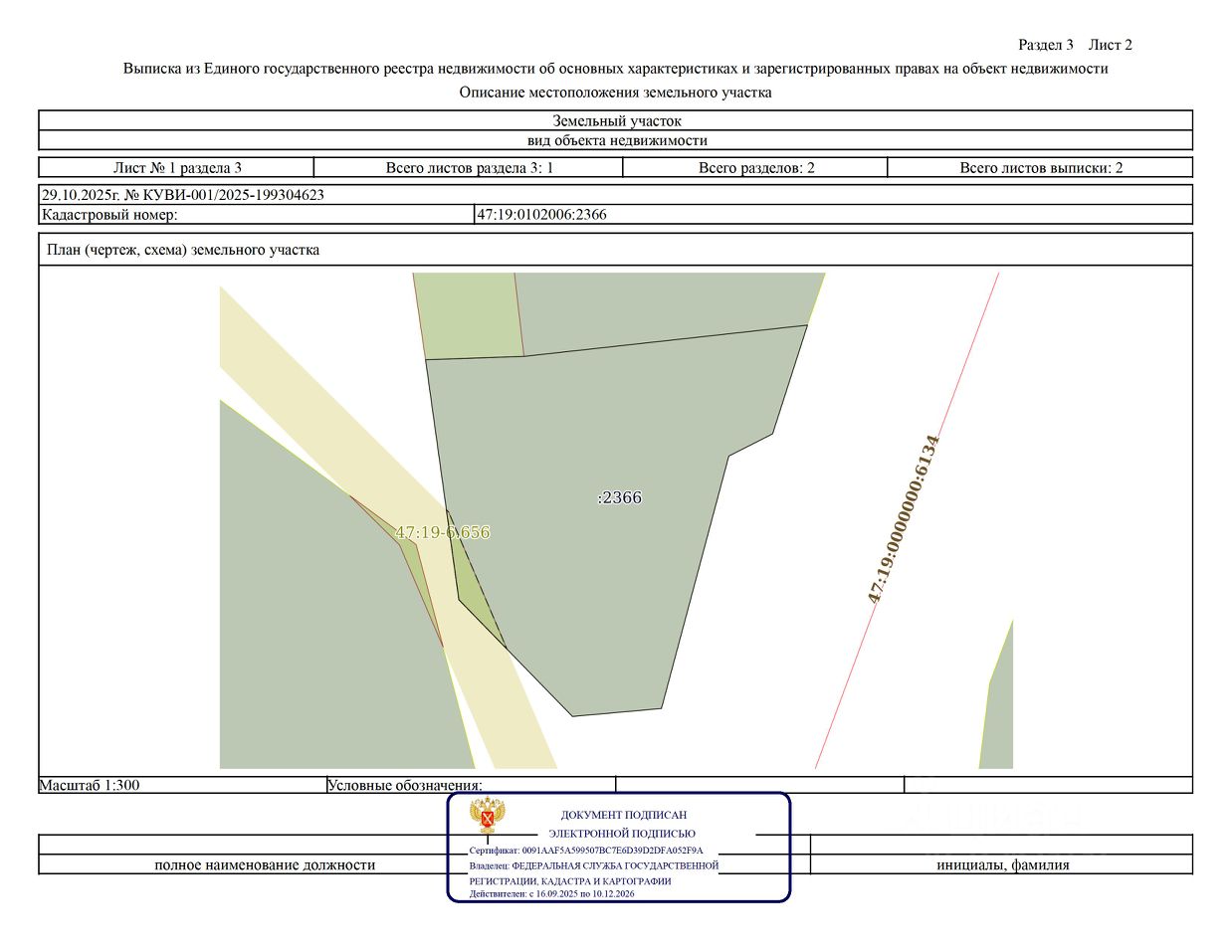Click the 'Всего листов выписки: 2' cell
Screen dimensions: 1232x952
1040,167
